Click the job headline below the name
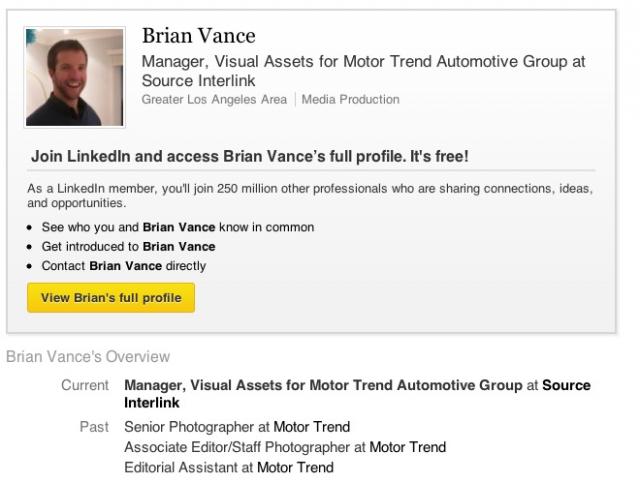Viewport: 640px width, 483px height. 363,70
